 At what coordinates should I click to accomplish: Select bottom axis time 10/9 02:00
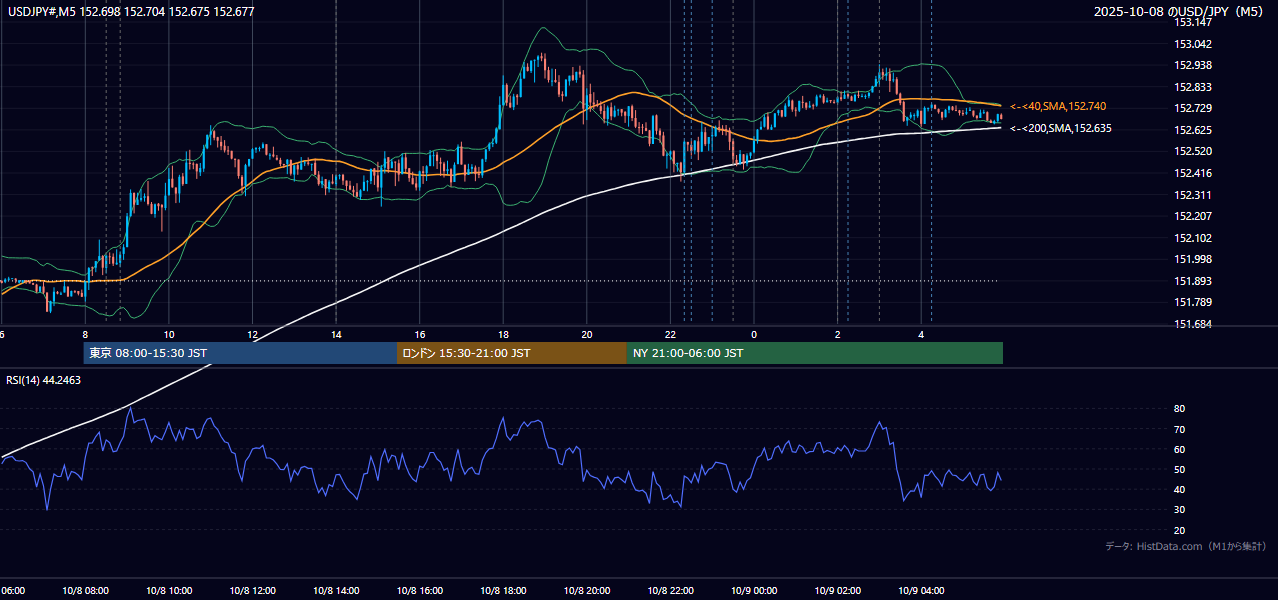click(838, 591)
